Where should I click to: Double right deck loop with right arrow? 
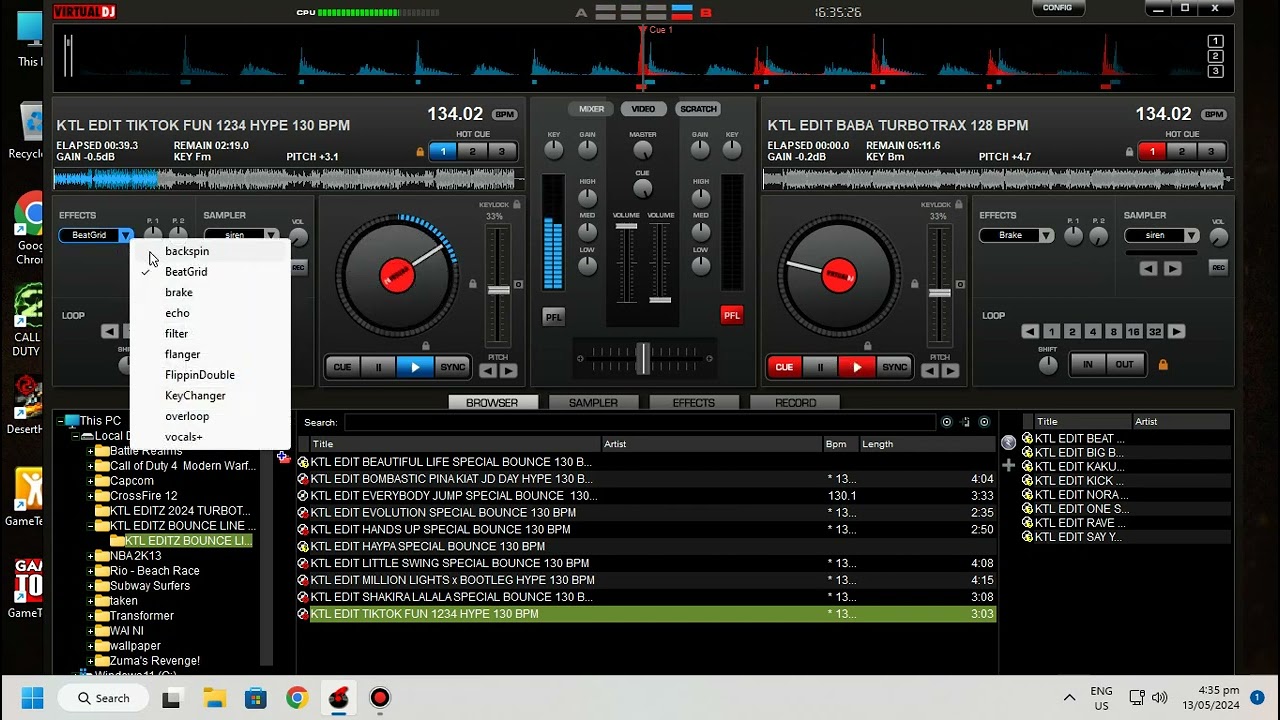1177,332
